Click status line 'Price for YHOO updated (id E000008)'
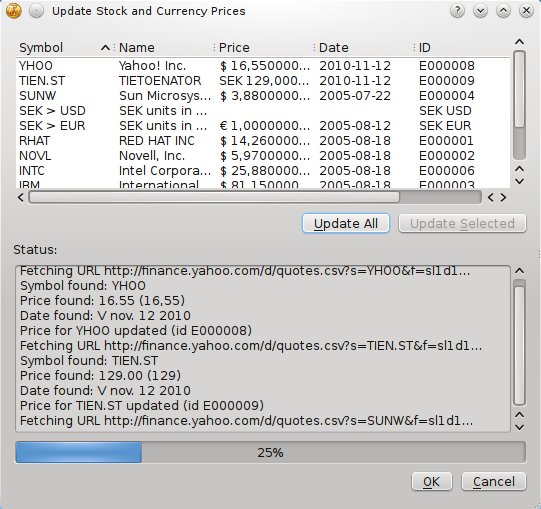Screen dimensions: 541x509 coord(136,331)
